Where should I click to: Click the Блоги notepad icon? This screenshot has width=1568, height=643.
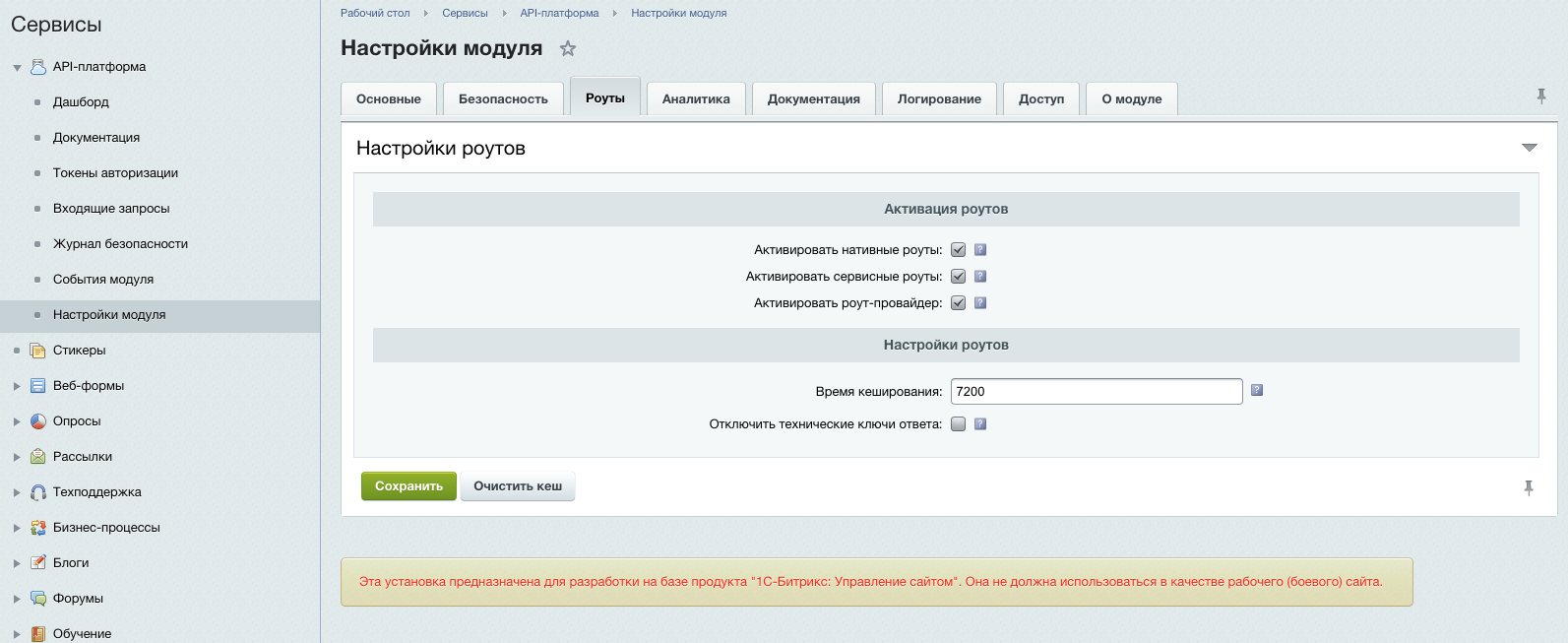[x=38, y=563]
